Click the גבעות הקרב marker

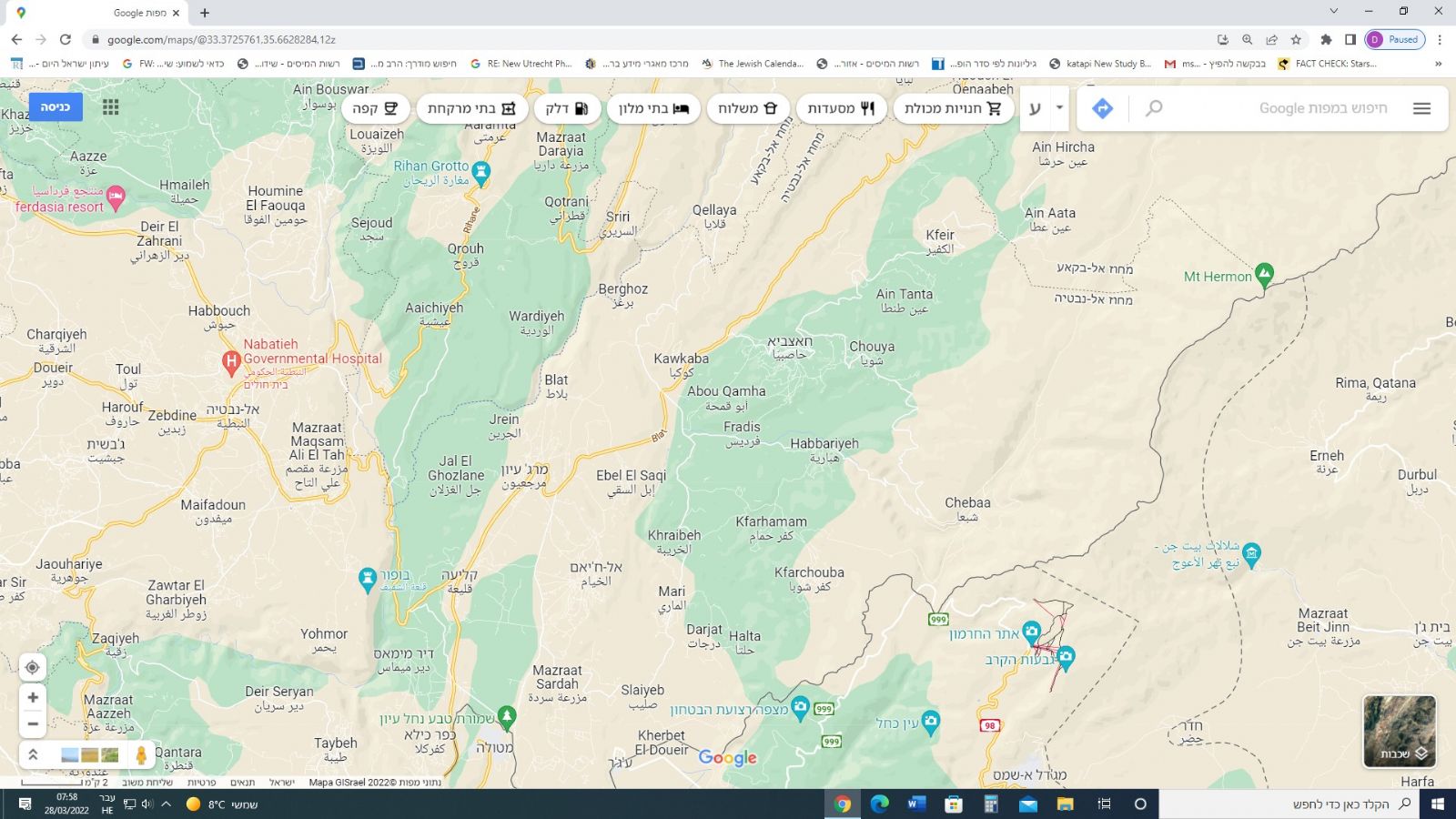1067,656
